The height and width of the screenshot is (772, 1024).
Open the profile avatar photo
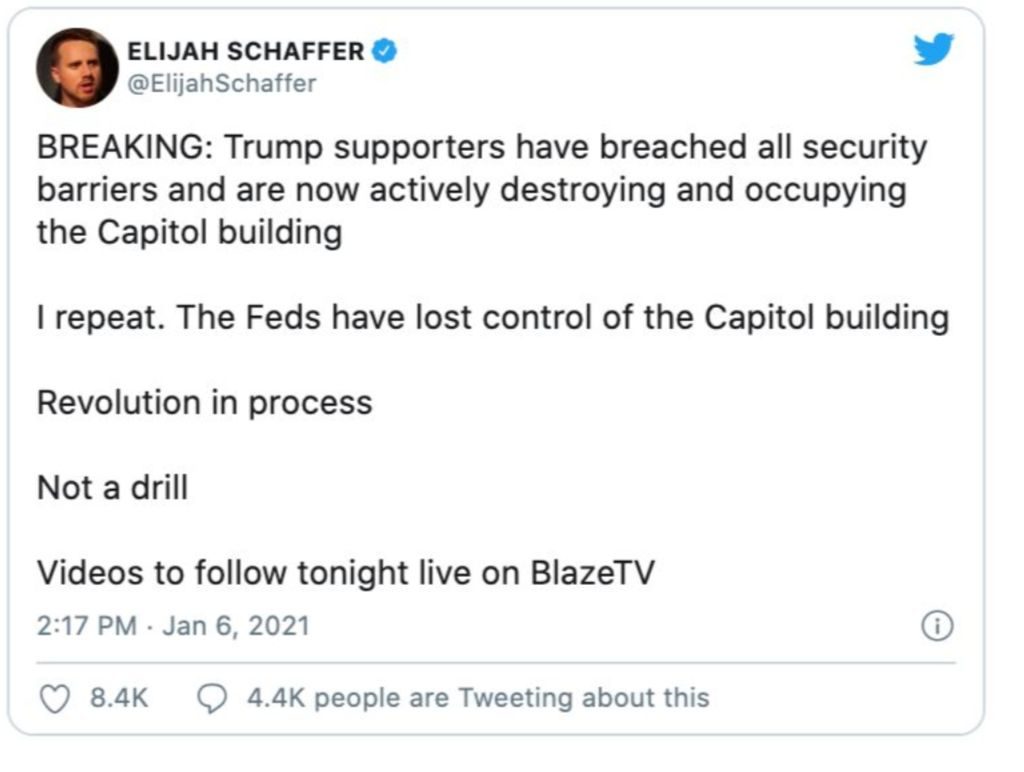(77, 67)
